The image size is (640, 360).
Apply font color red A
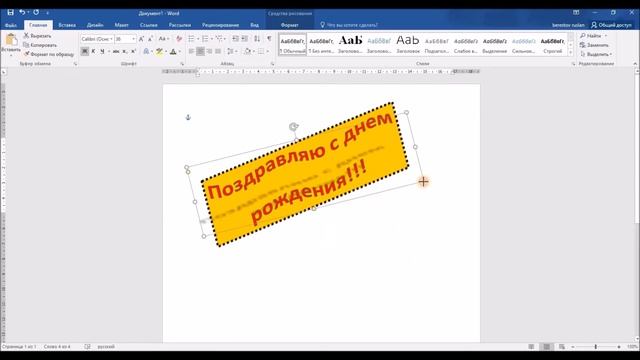click(173, 51)
